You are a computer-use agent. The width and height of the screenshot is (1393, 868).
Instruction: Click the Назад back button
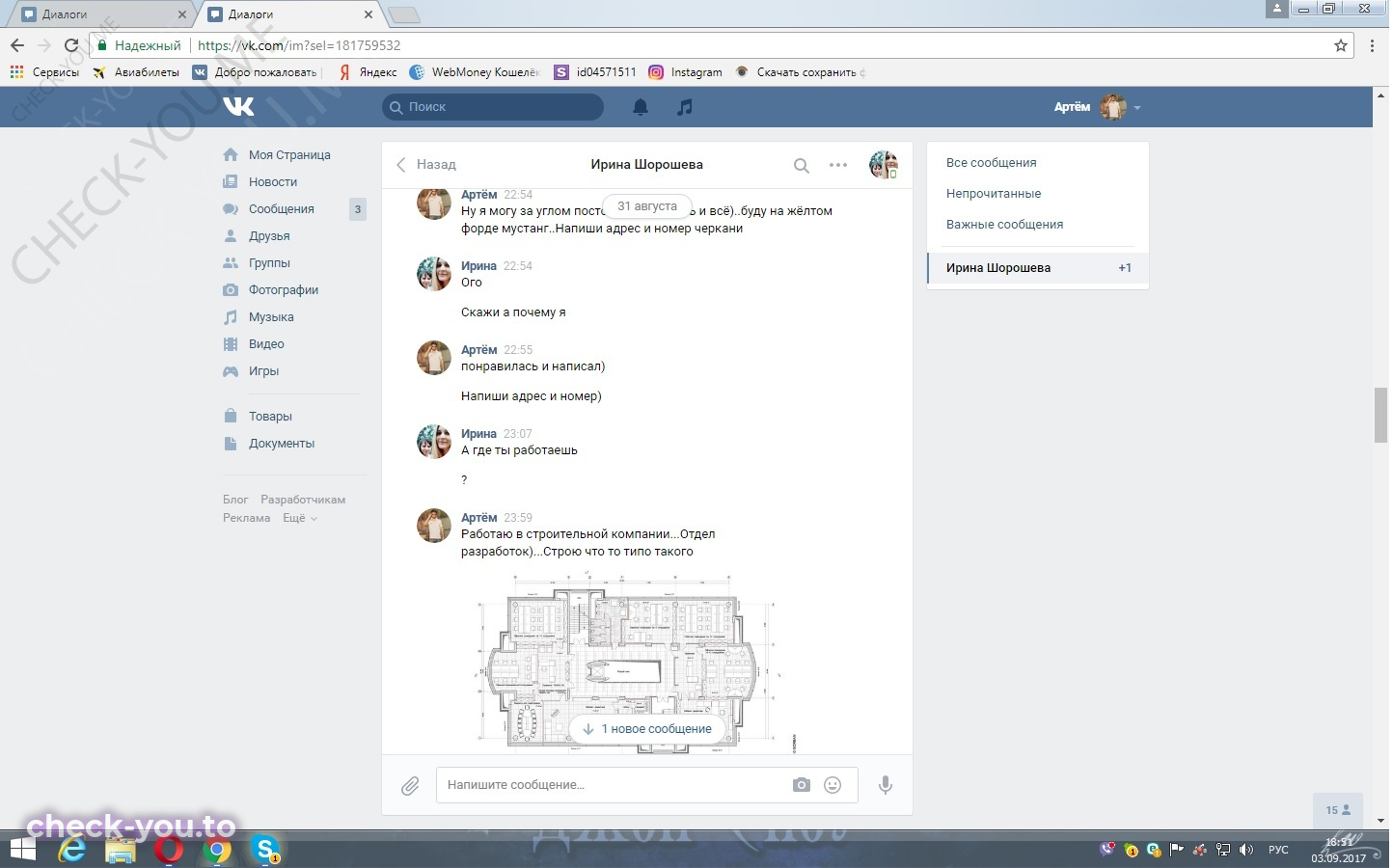pyautogui.click(x=426, y=164)
